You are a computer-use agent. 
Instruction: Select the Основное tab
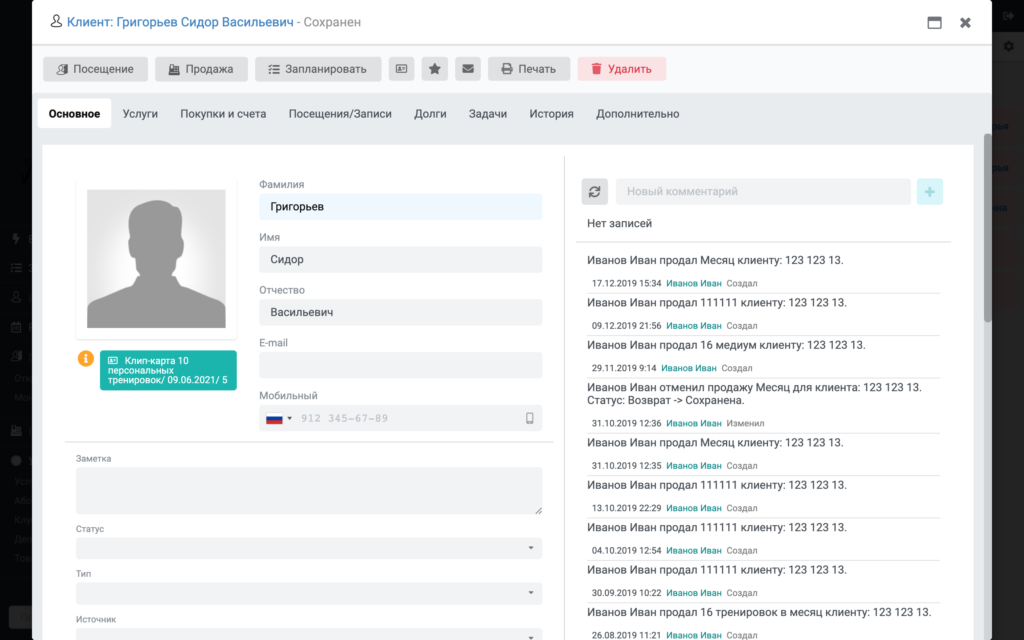tap(74, 114)
